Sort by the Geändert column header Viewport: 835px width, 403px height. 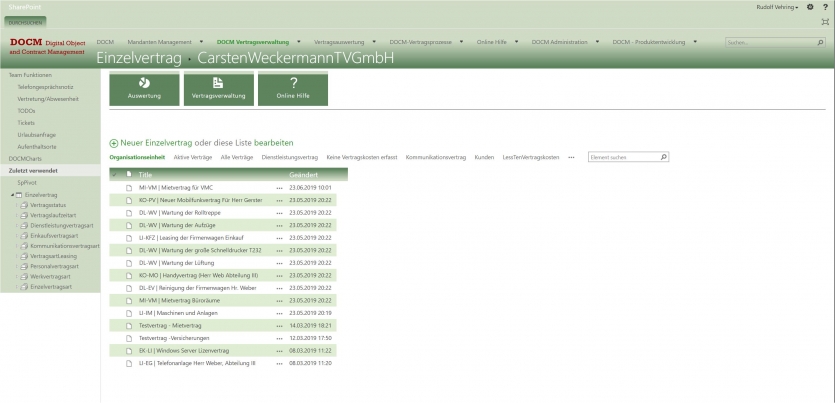pyautogui.click(x=304, y=175)
